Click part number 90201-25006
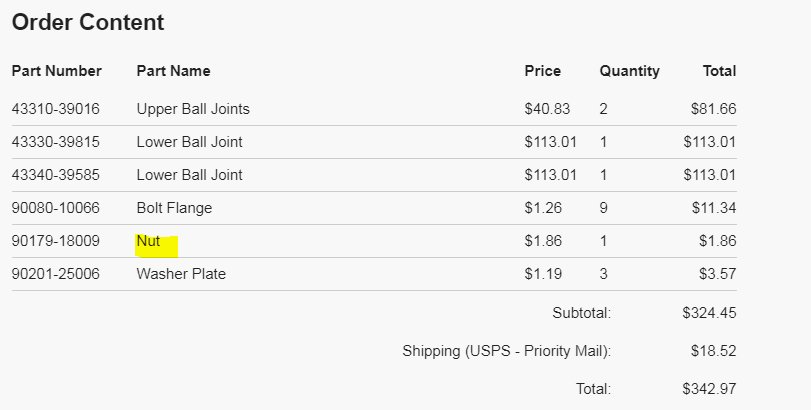 (x=55, y=274)
